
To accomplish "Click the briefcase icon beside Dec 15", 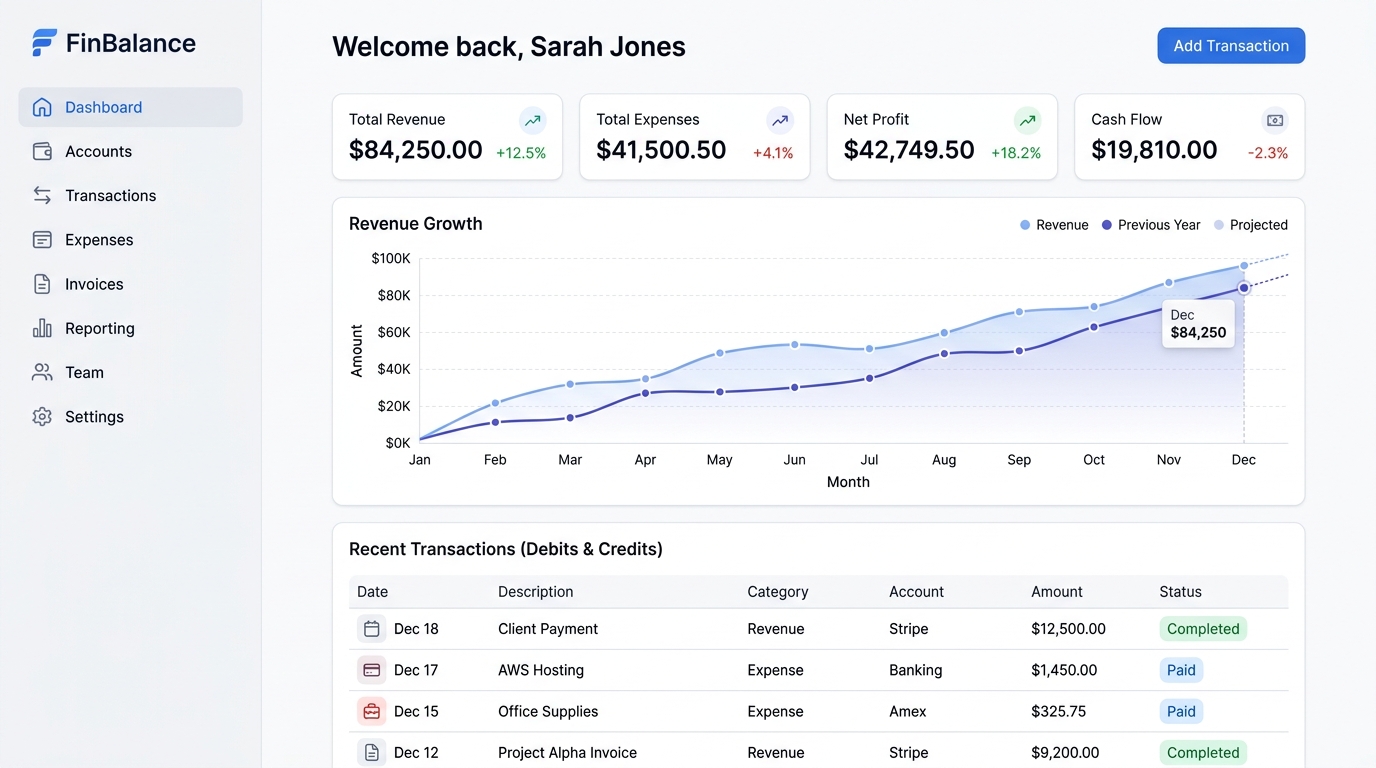I will 372,711.
